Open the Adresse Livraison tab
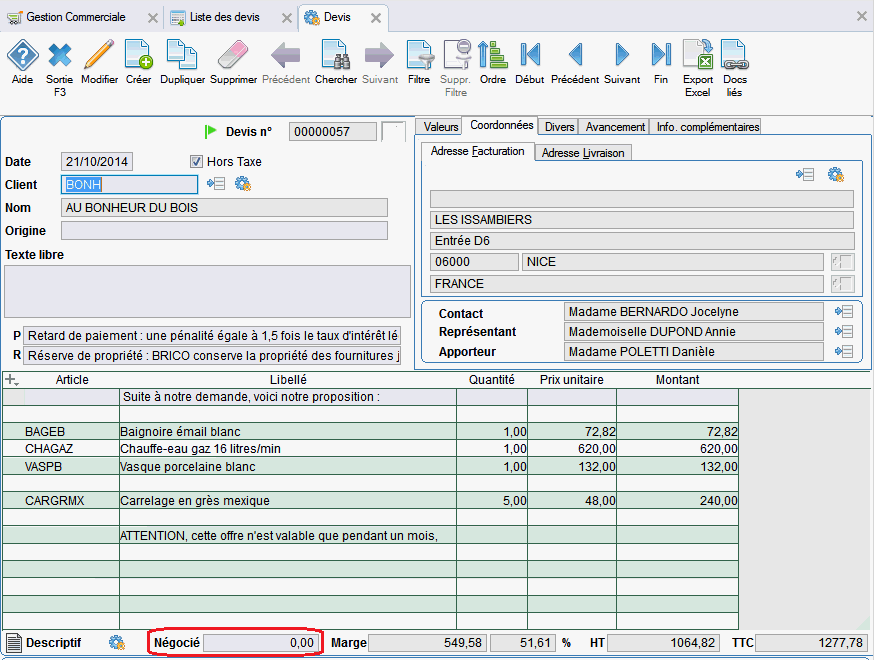Image resolution: width=874 pixels, height=660 pixels. click(x=582, y=153)
